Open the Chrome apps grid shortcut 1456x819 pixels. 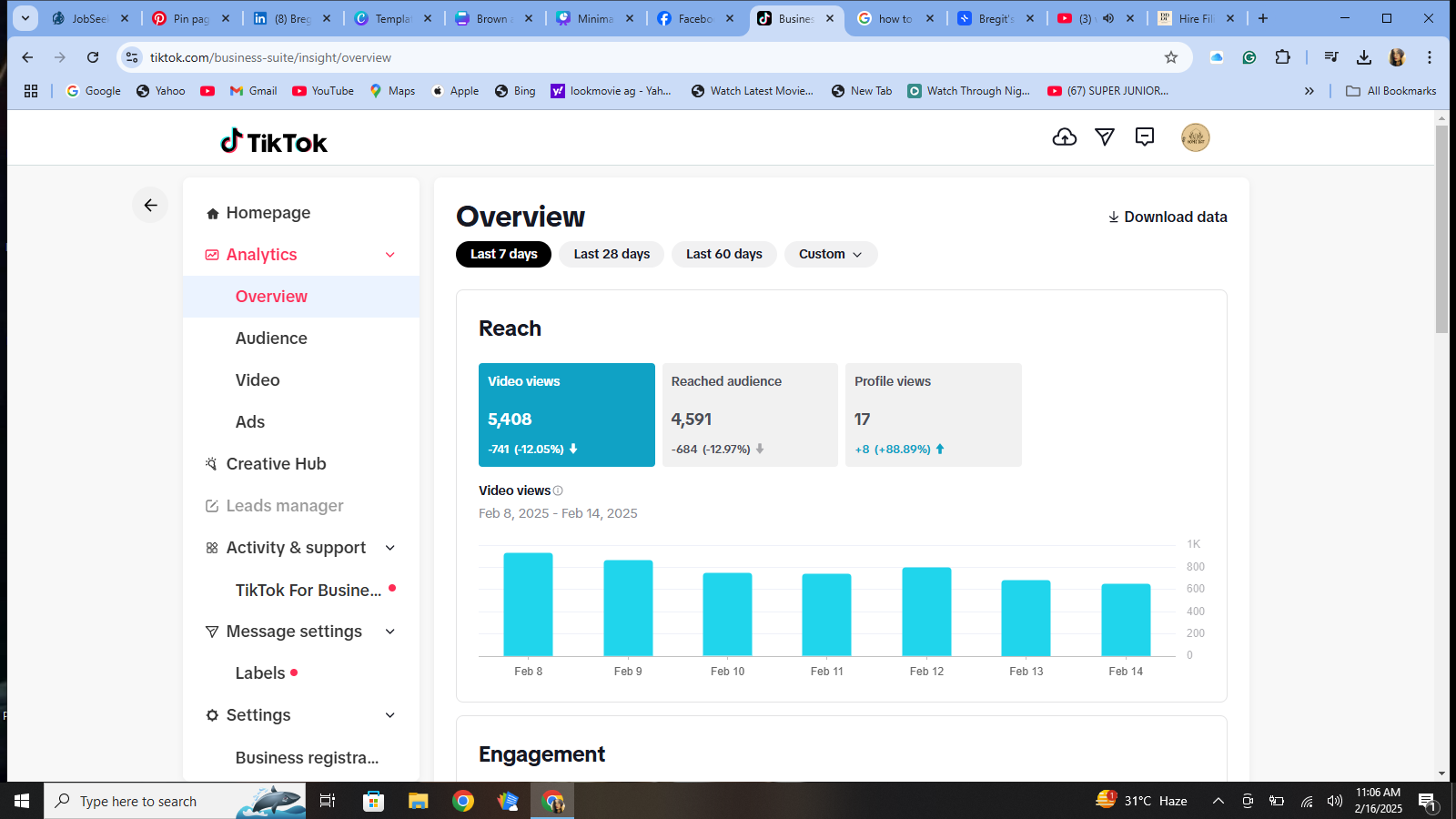[x=31, y=91]
